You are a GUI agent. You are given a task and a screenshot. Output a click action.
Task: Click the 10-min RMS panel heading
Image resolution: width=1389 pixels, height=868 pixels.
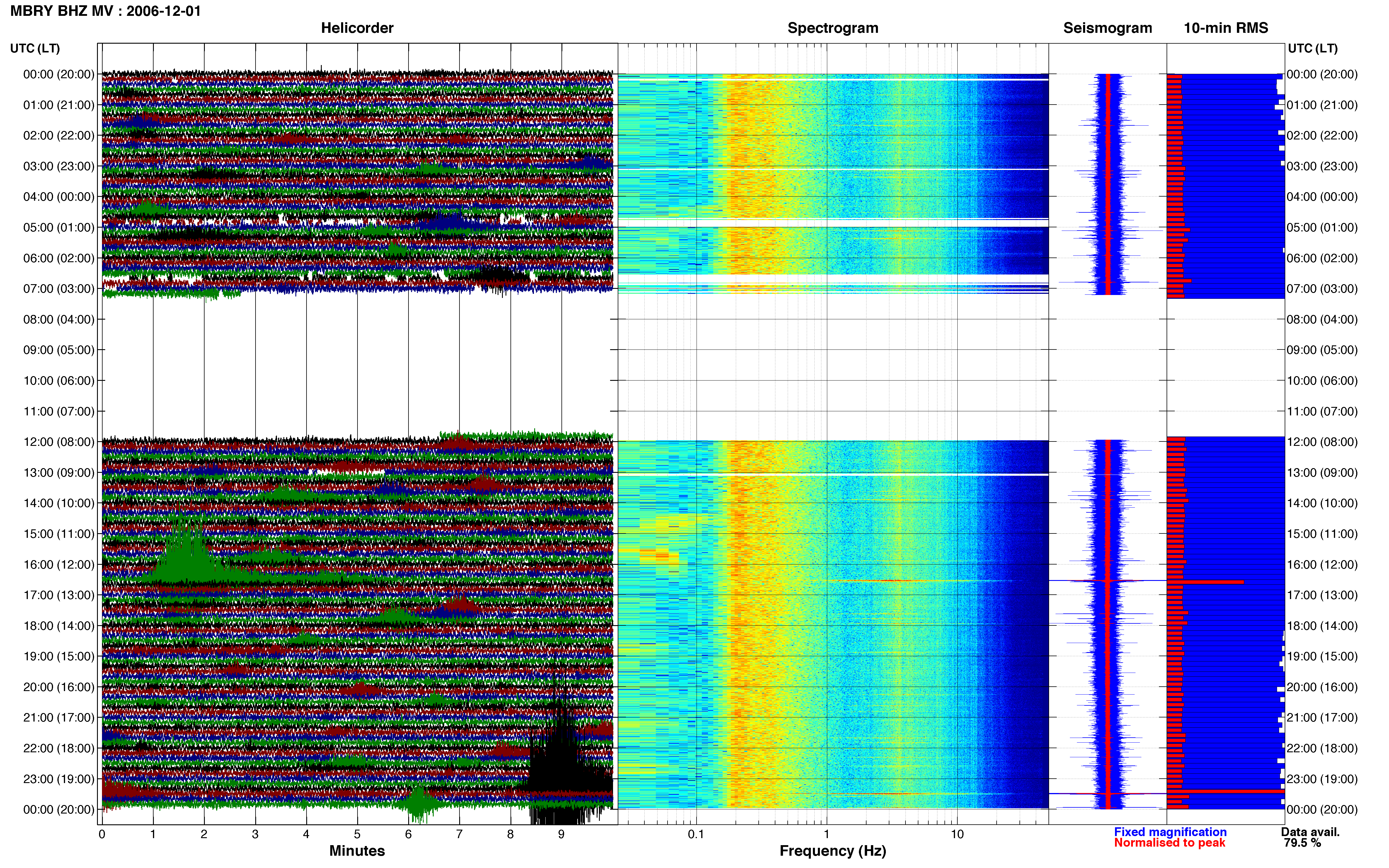click(x=1225, y=28)
